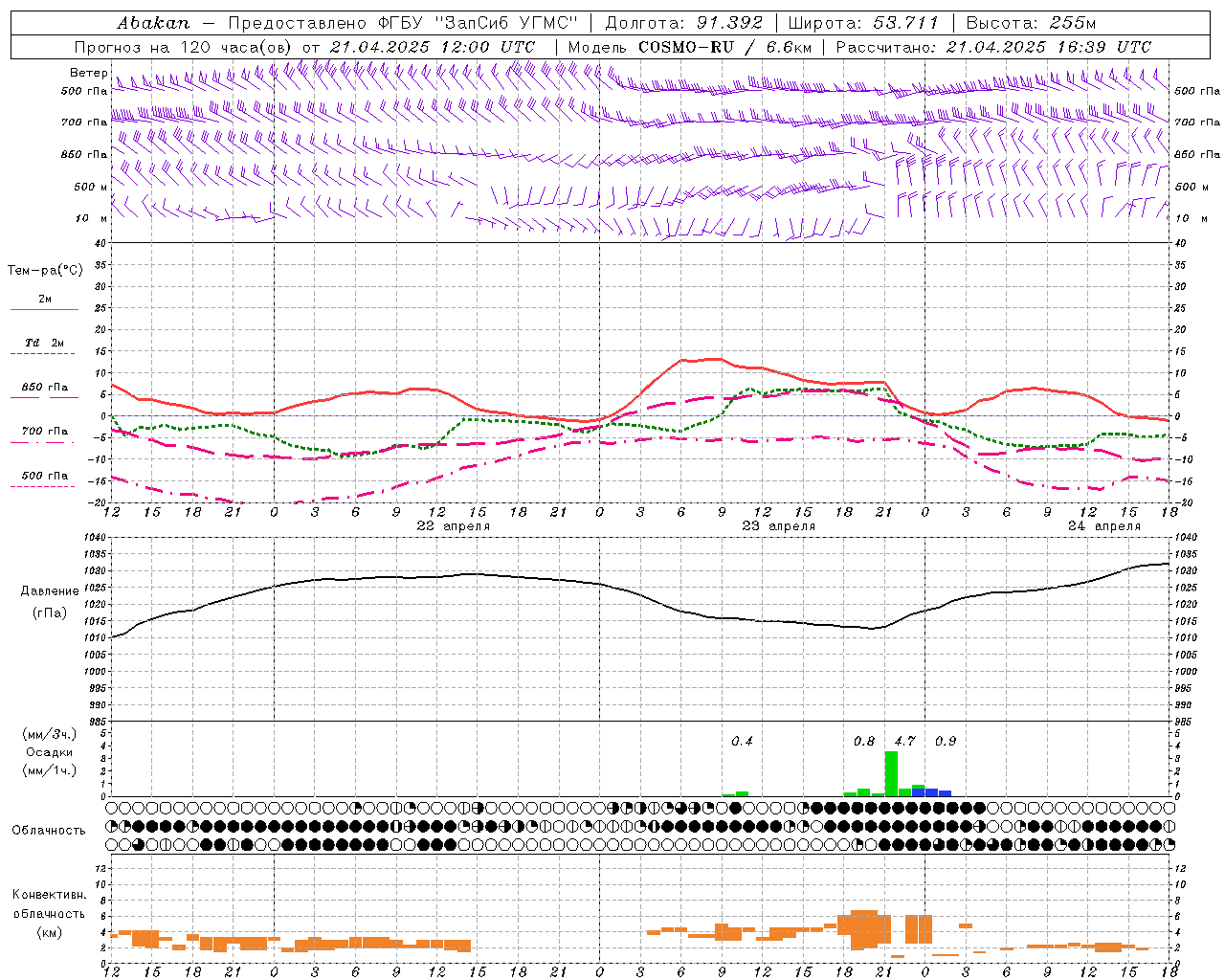The height and width of the screenshot is (980, 1225).
Task: Click the "24 апреля" date label
Action: point(1104,526)
